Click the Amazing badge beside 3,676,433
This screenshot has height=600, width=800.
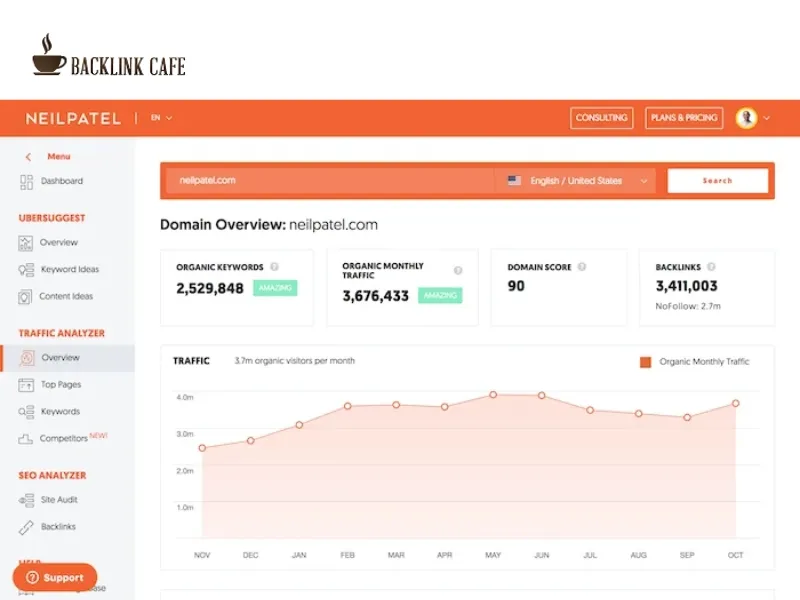[440, 295]
